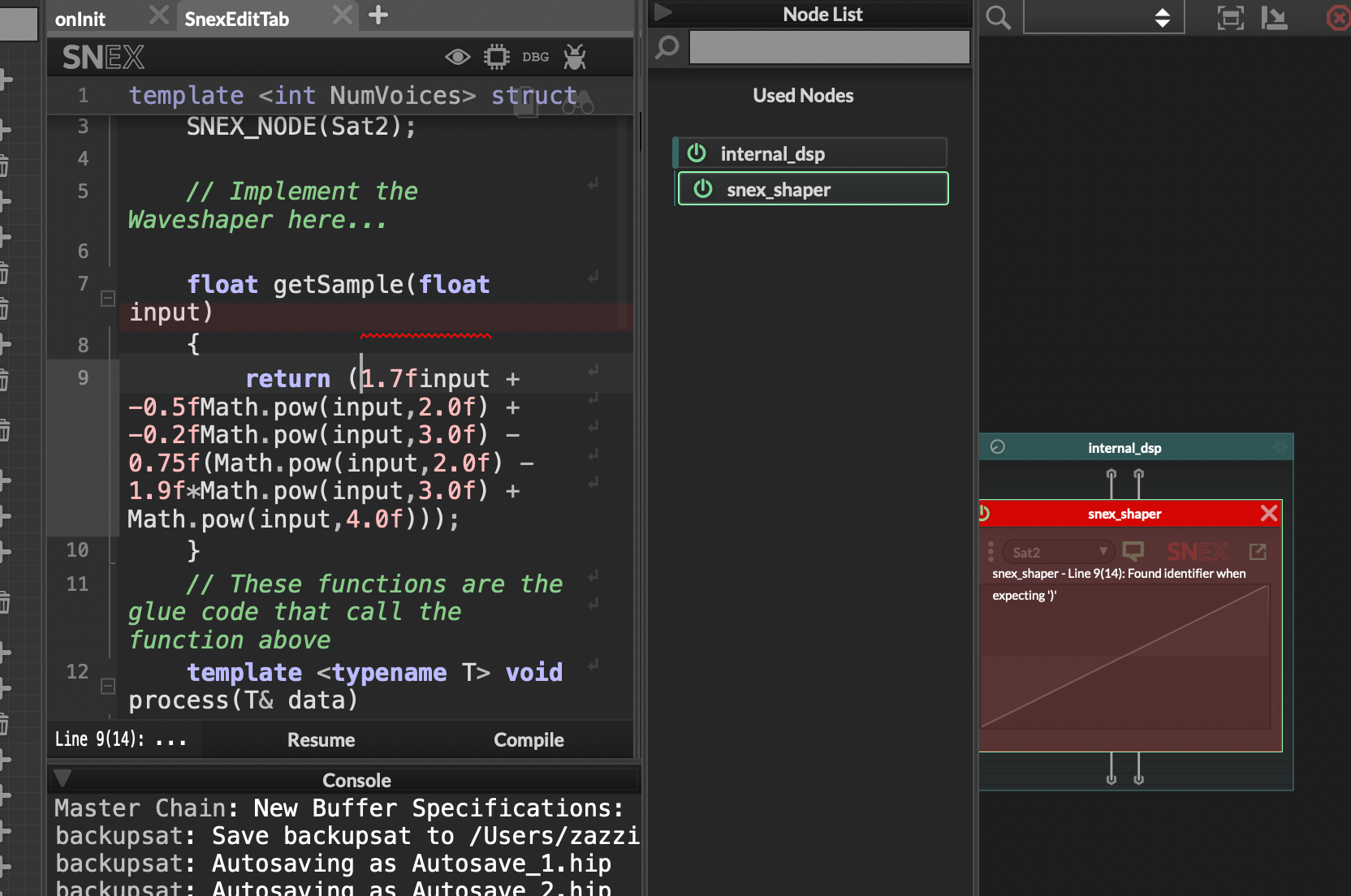Click the SNEX logo on snex_shaper node
The width and height of the screenshot is (1351, 896).
tap(1198, 552)
